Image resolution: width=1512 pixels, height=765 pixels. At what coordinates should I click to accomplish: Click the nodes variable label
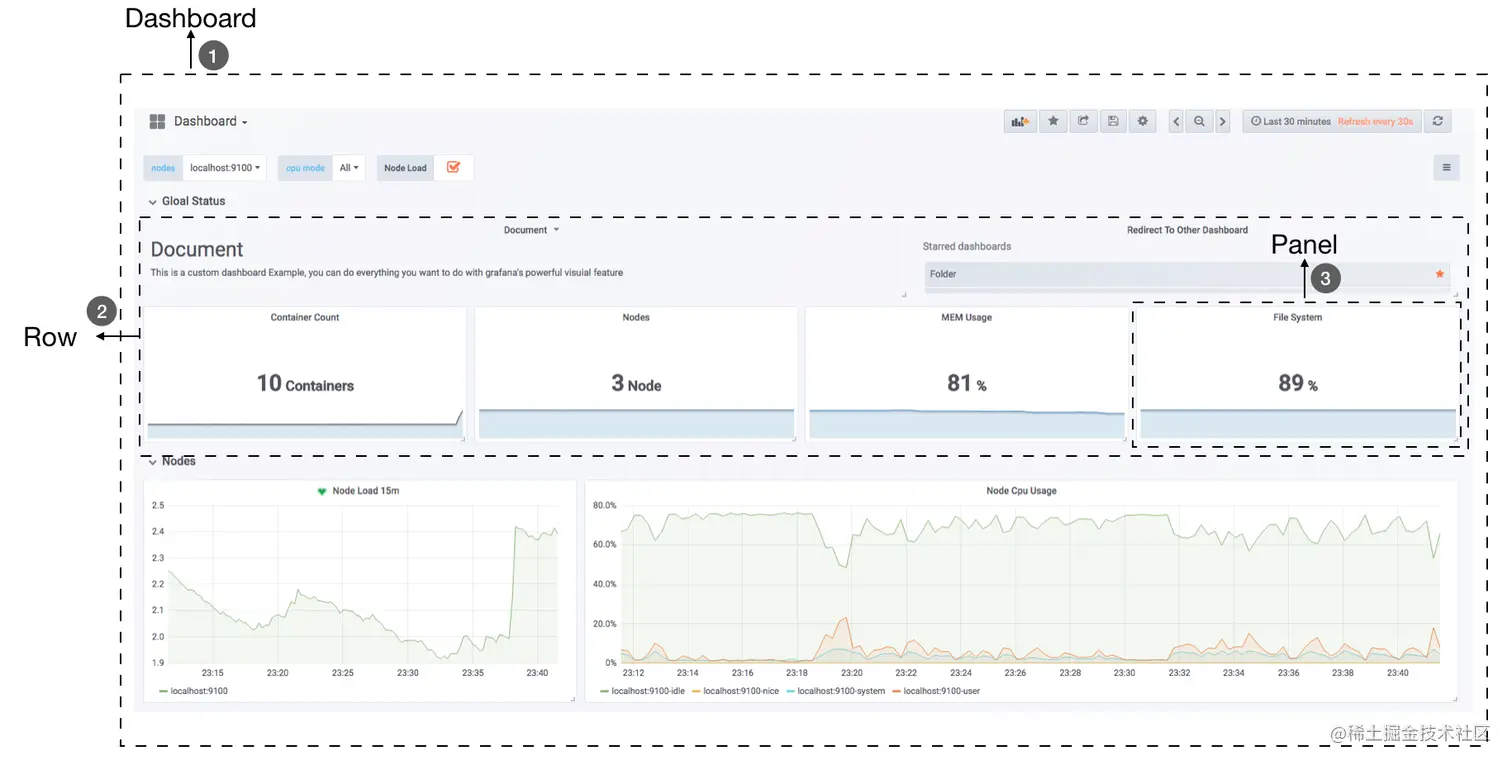(x=163, y=168)
